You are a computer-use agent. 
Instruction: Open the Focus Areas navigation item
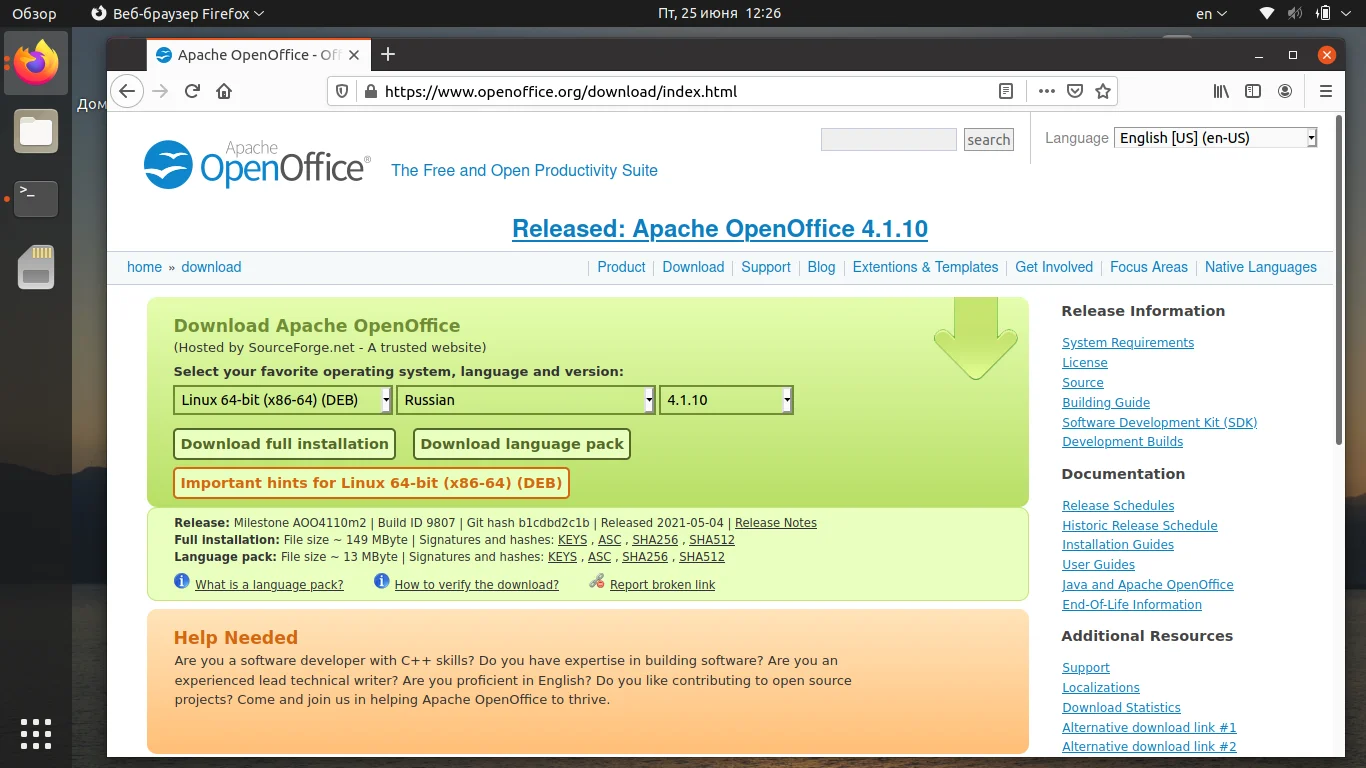[1149, 267]
